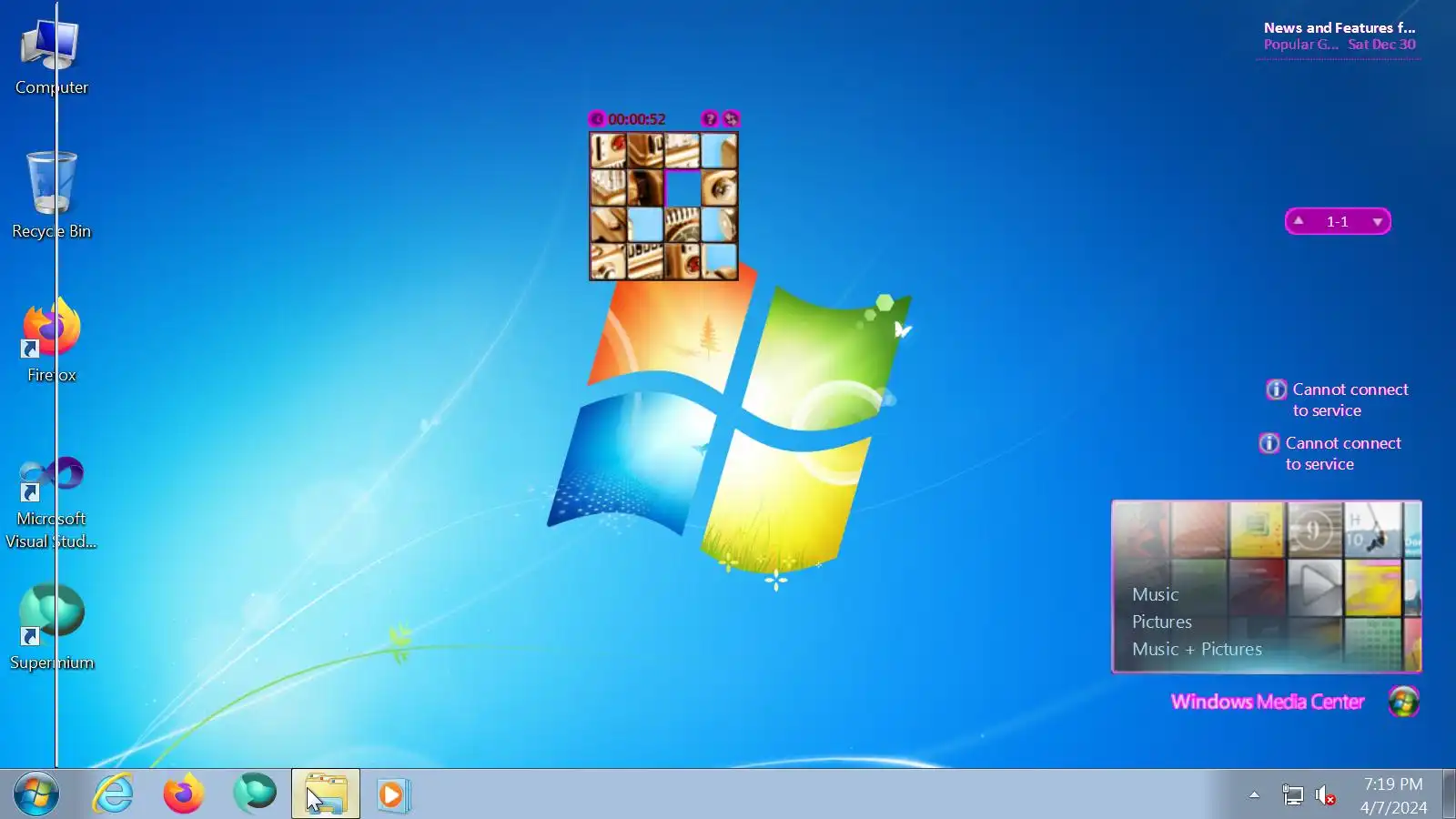The width and height of the screenshot is (1456, 819).
Task: Shuffle the puzzle with the arrows icon
Action: coord(731,119)
